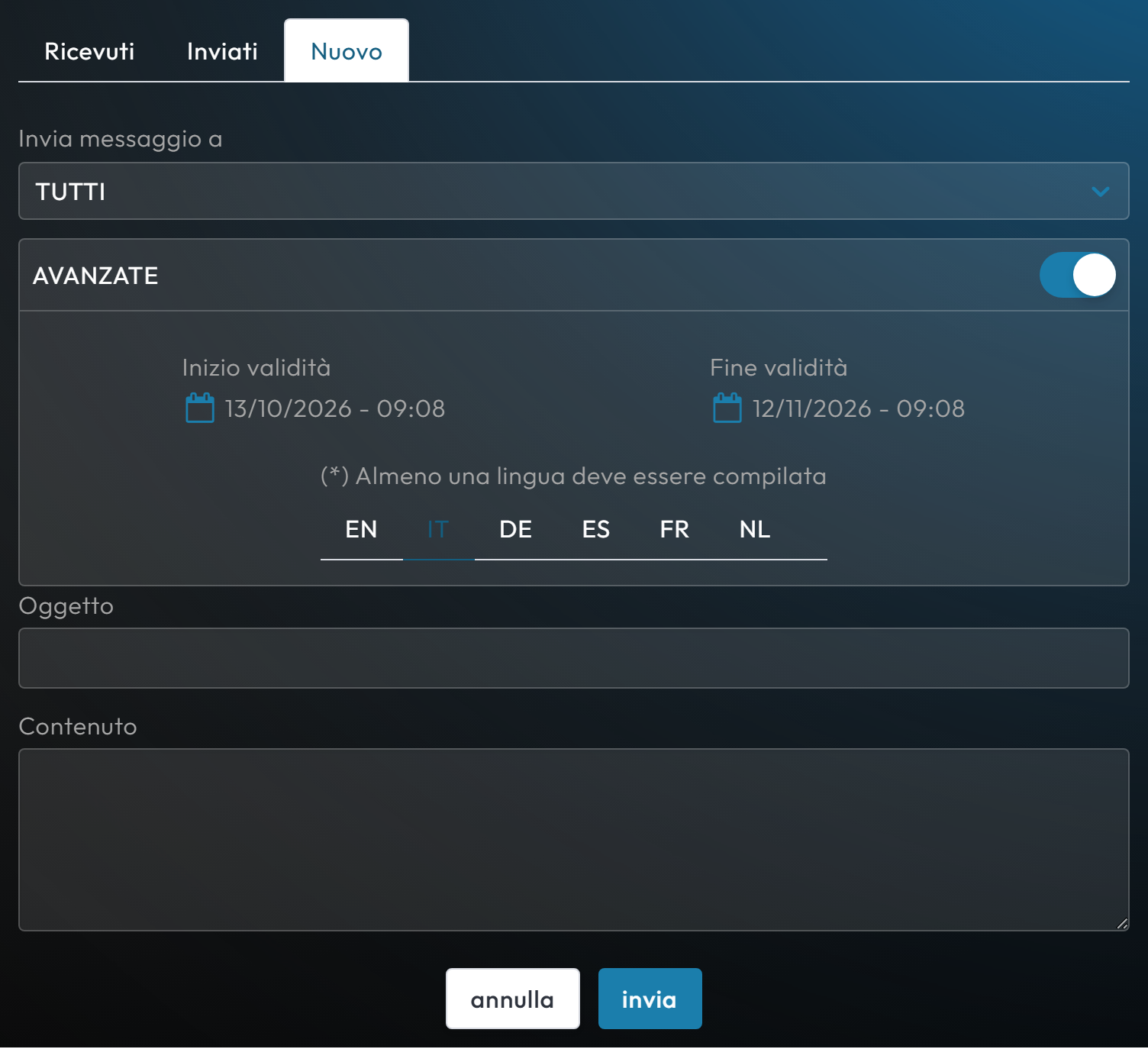Switch to the Ricevuti tab
1148x1049 pixels.
[x=89, y=51]
